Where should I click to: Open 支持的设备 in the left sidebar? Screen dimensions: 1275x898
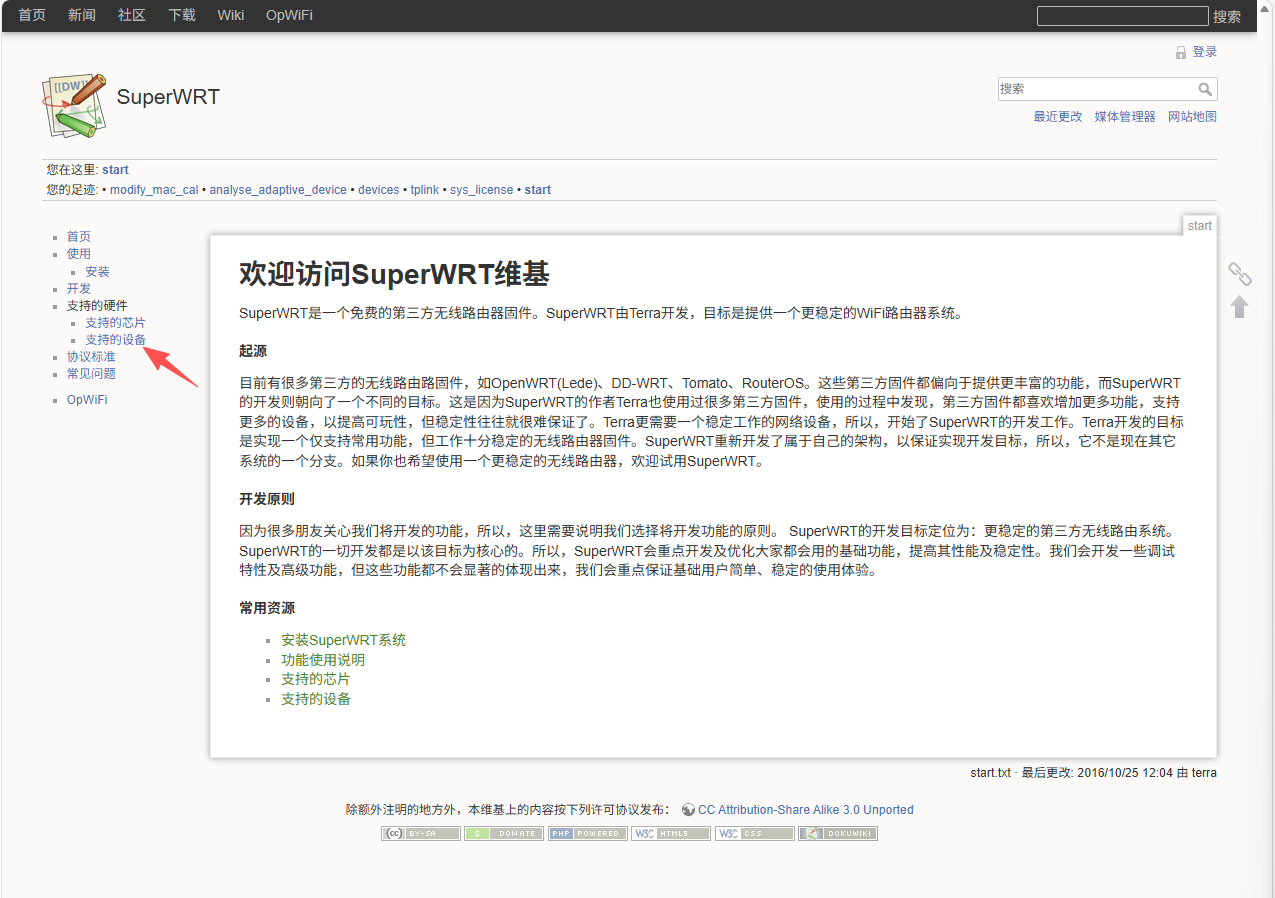[x=115, y=340]
